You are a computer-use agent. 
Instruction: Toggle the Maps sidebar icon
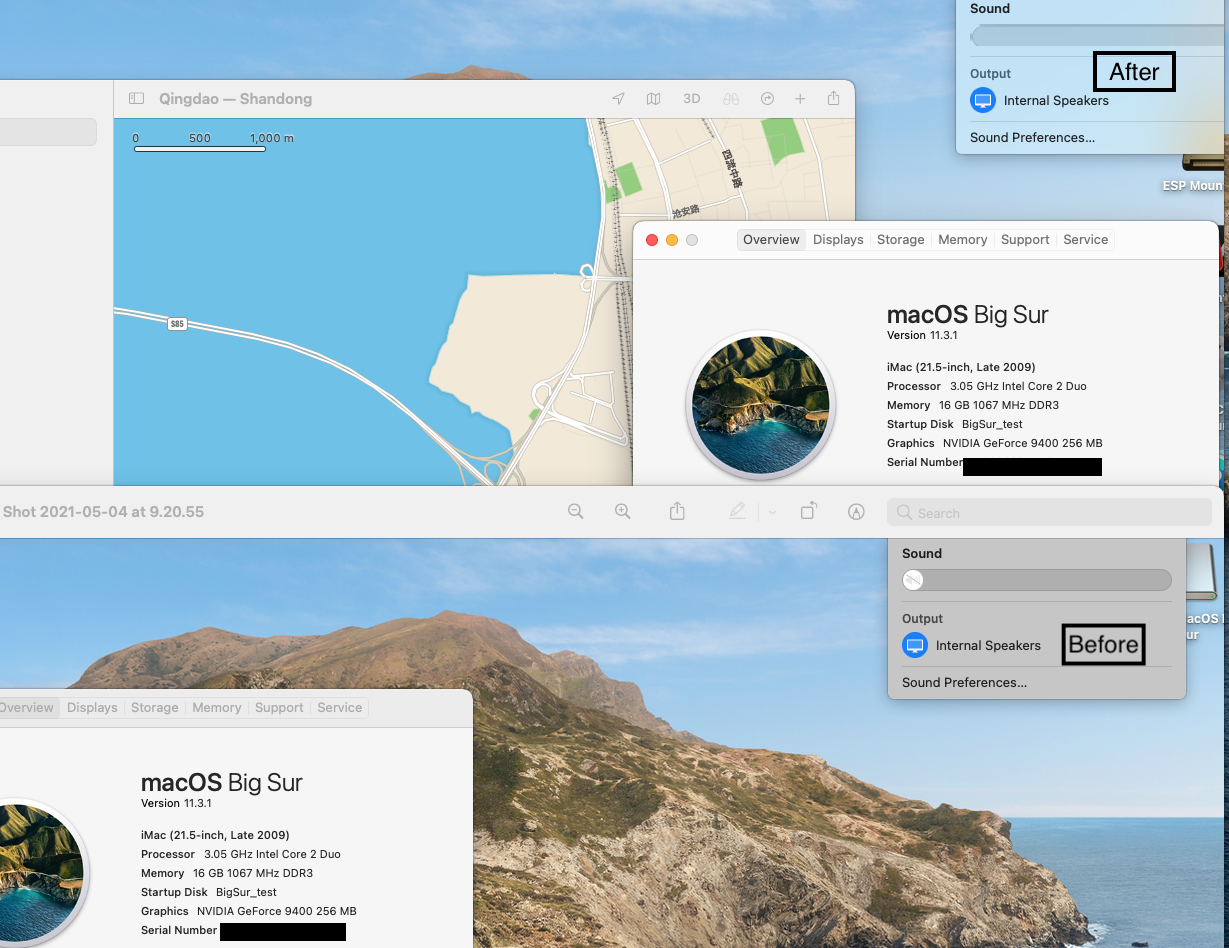pyautogui.click(x=137, y=99)
